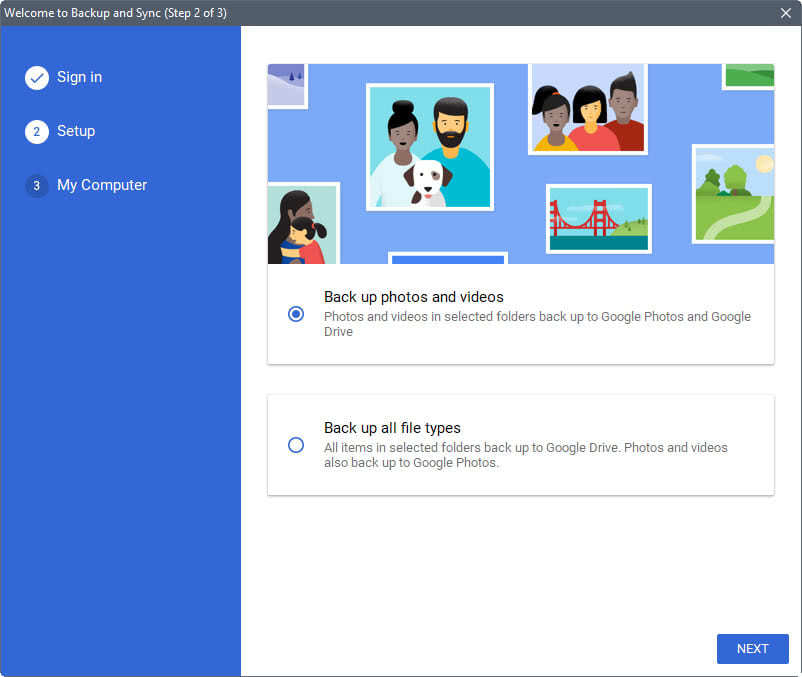
Task: Jump to the My Computer step label
Action: click(102, 185)
